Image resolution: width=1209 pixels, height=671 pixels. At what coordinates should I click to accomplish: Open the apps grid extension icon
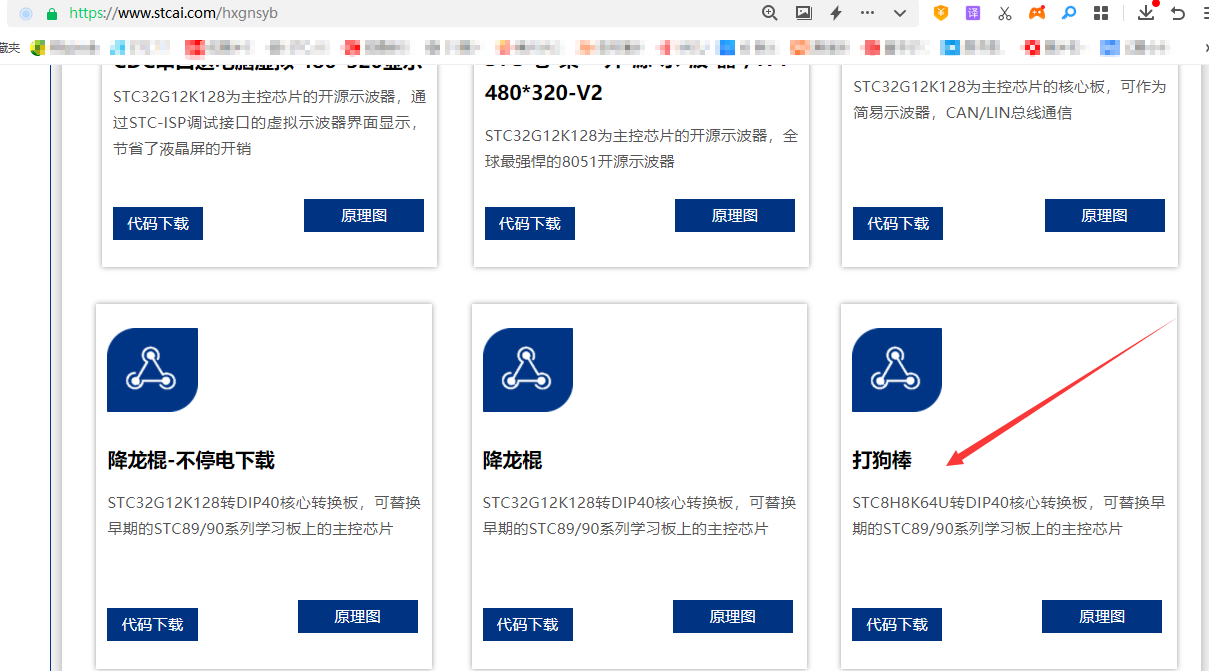(1101, 13)
